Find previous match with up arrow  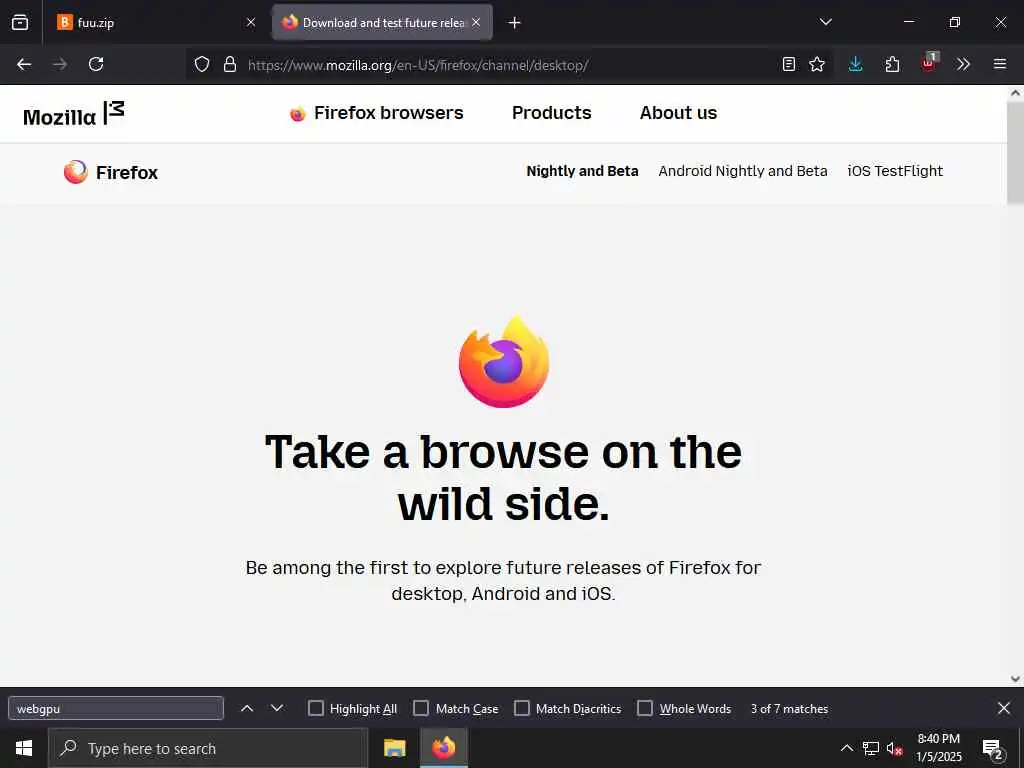247,709
